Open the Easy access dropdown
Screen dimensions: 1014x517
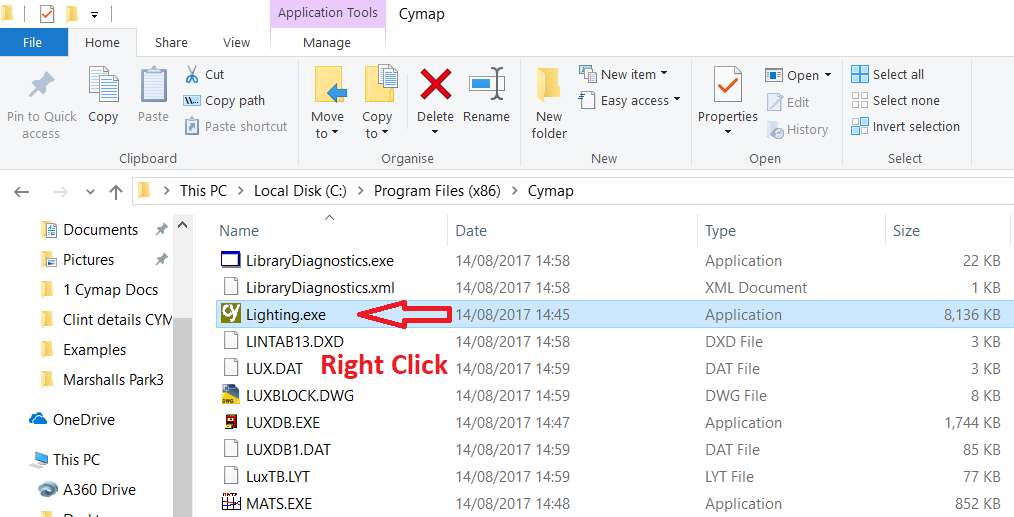coord(631,100)
